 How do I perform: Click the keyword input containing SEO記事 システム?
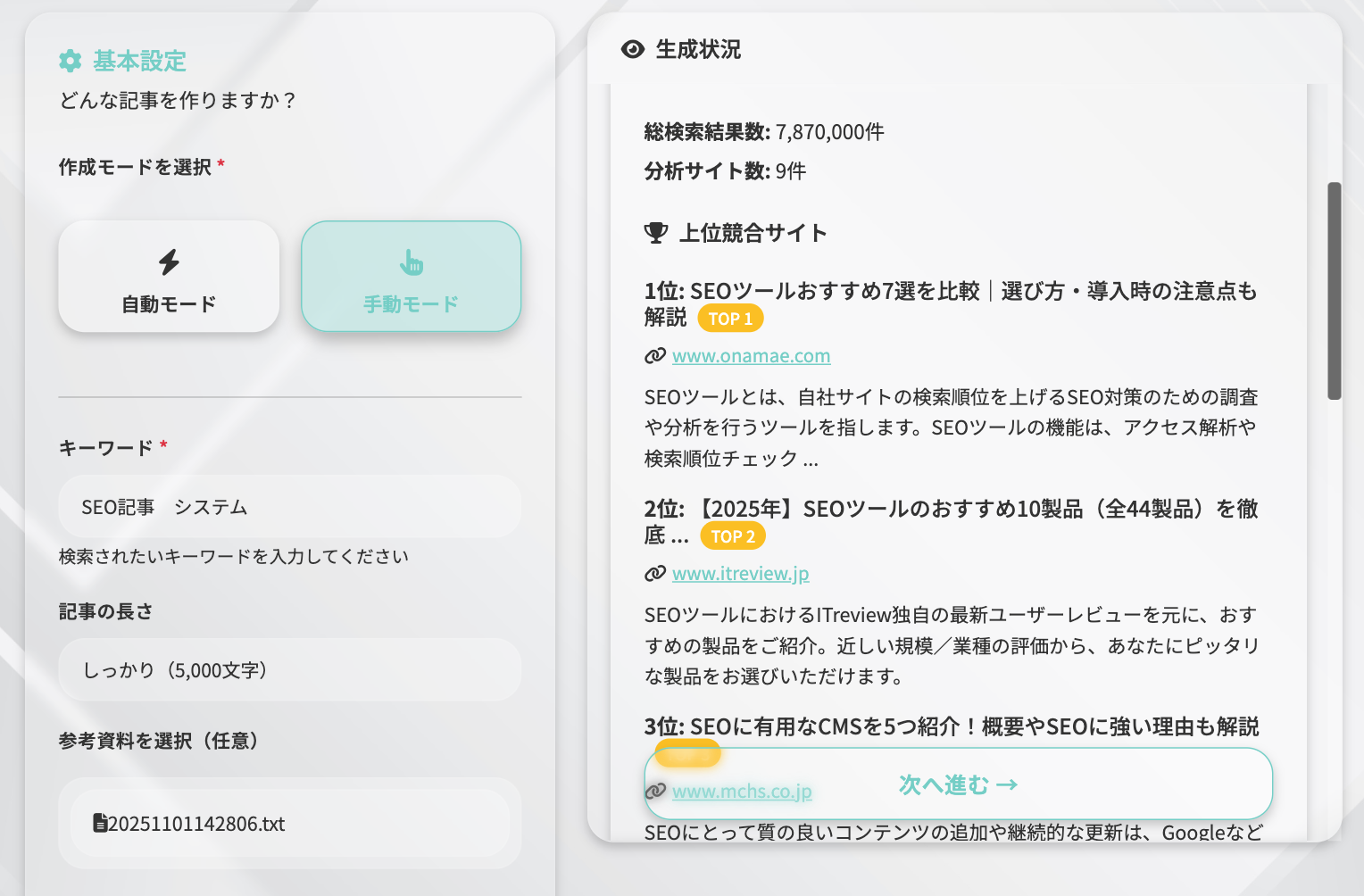(x=289, y=506)
